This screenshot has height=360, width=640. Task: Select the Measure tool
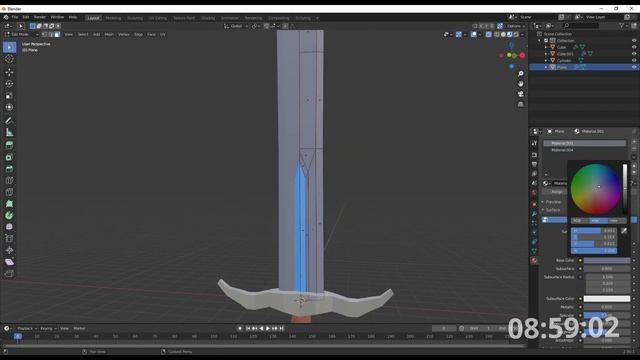coord(9,132)
